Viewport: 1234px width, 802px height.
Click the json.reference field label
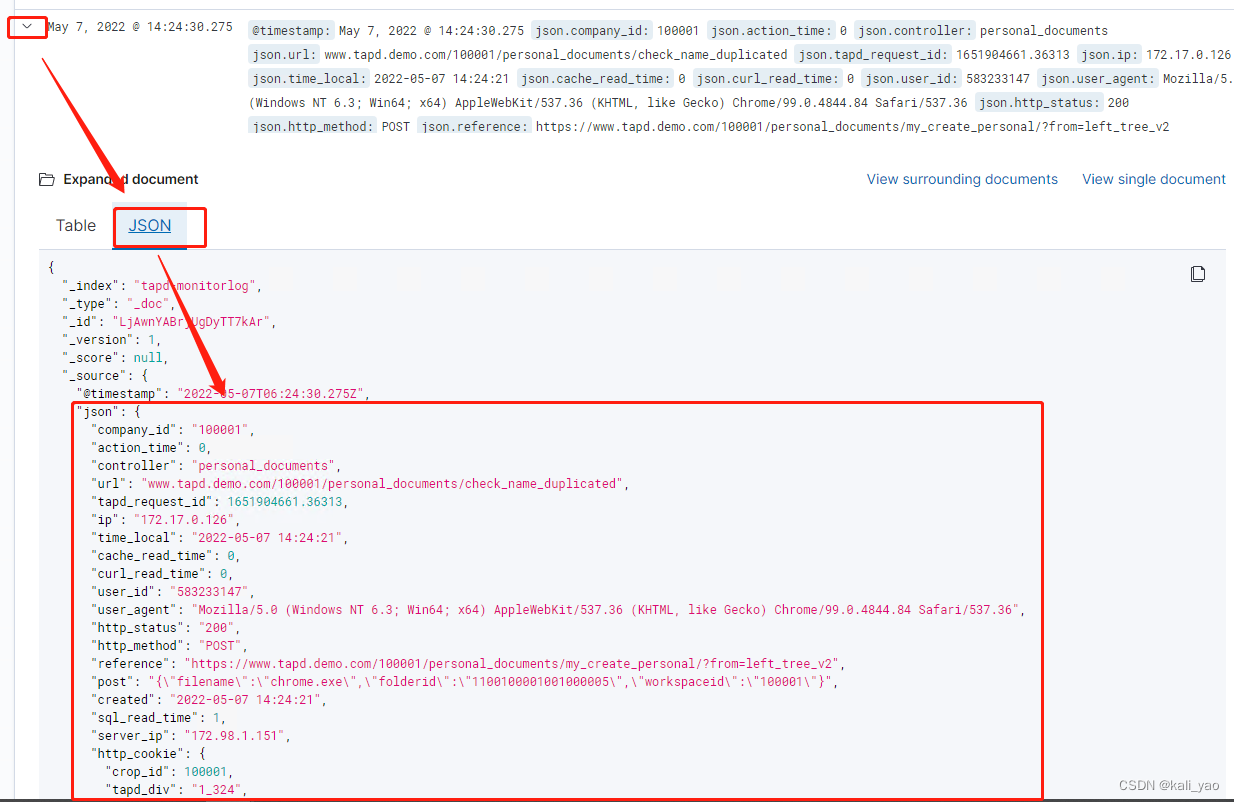(474, 126)
